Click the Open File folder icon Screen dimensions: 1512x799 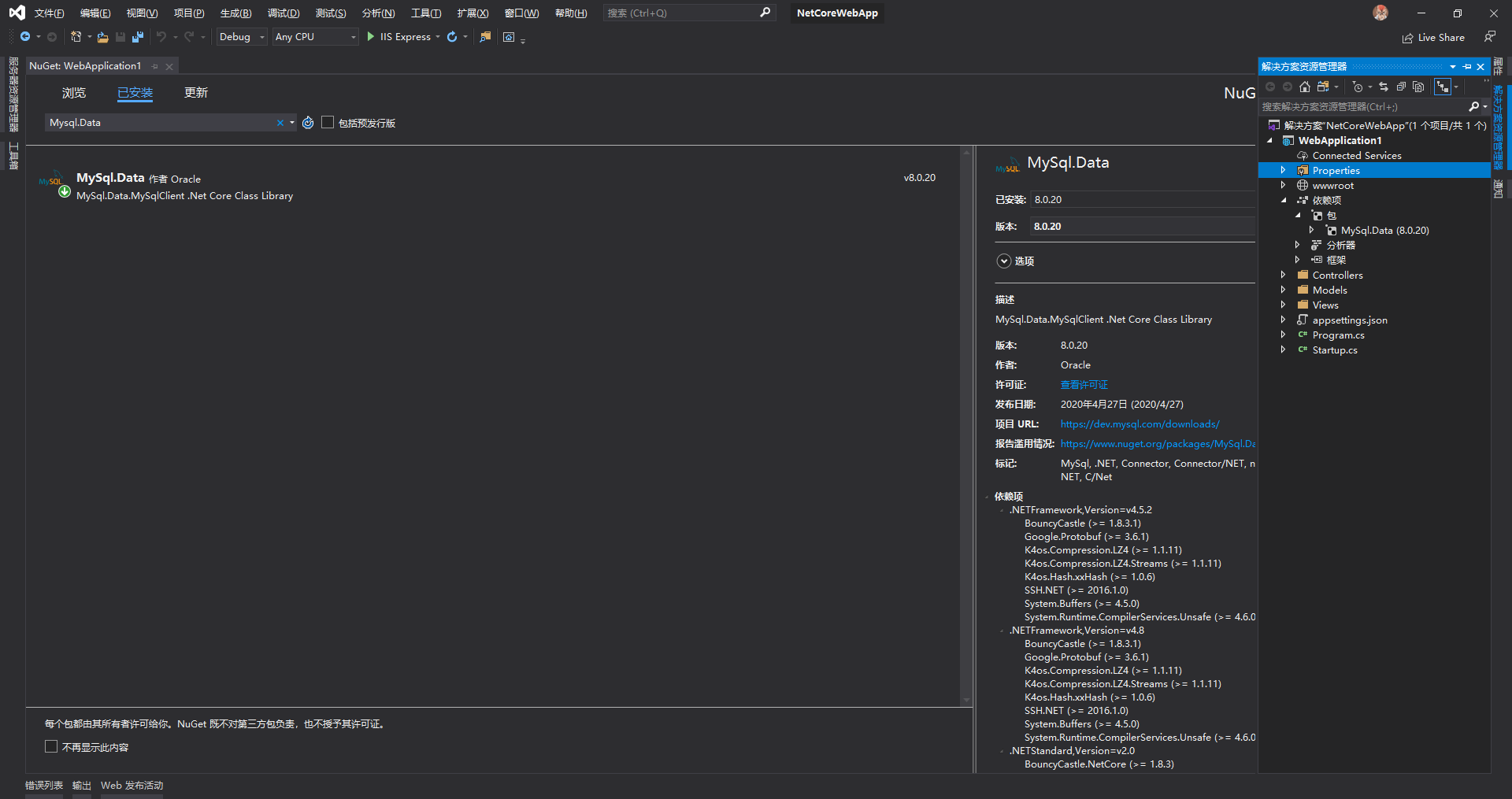[x=102, y=37]
